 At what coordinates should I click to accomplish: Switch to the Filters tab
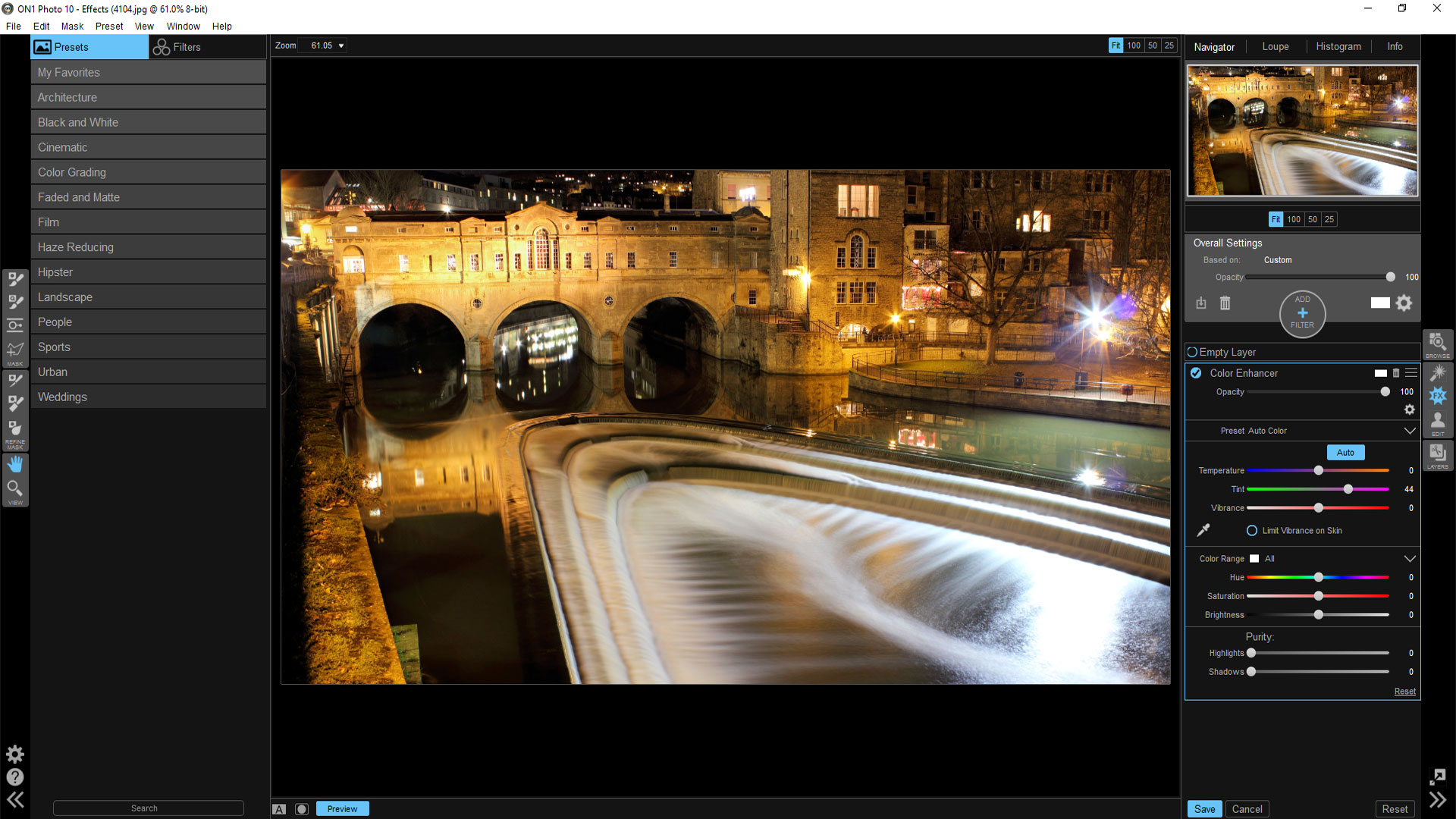tap(207, 47)
